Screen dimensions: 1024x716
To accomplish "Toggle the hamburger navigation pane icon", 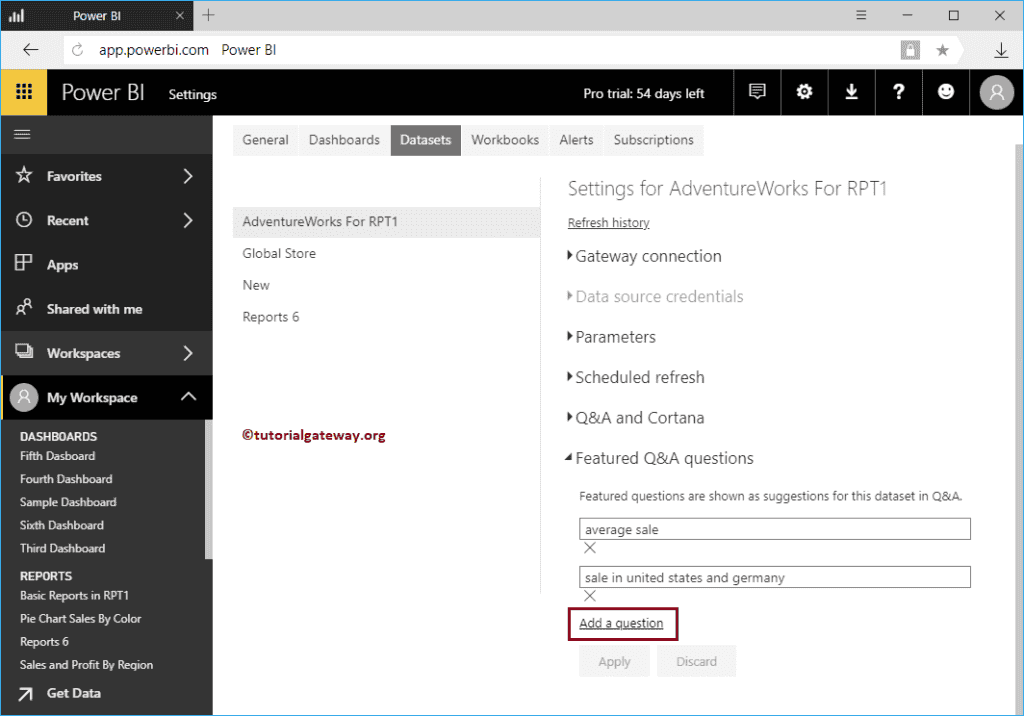I will (x=22, y=135).
